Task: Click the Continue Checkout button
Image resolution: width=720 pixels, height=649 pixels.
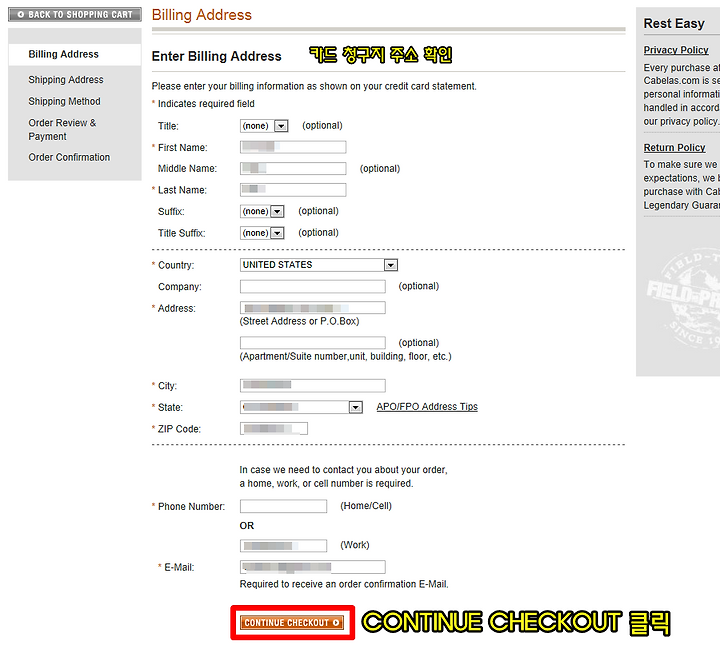Action: pos(292,623)
